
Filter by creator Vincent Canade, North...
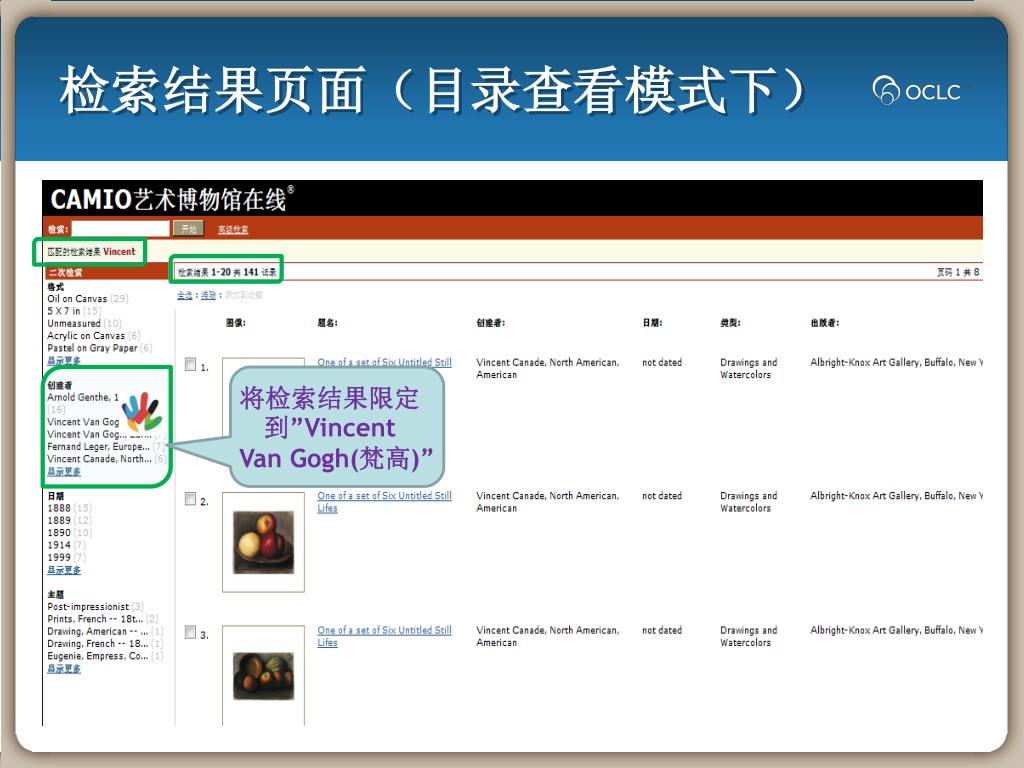pyautogui.click(x=99, y=459)
